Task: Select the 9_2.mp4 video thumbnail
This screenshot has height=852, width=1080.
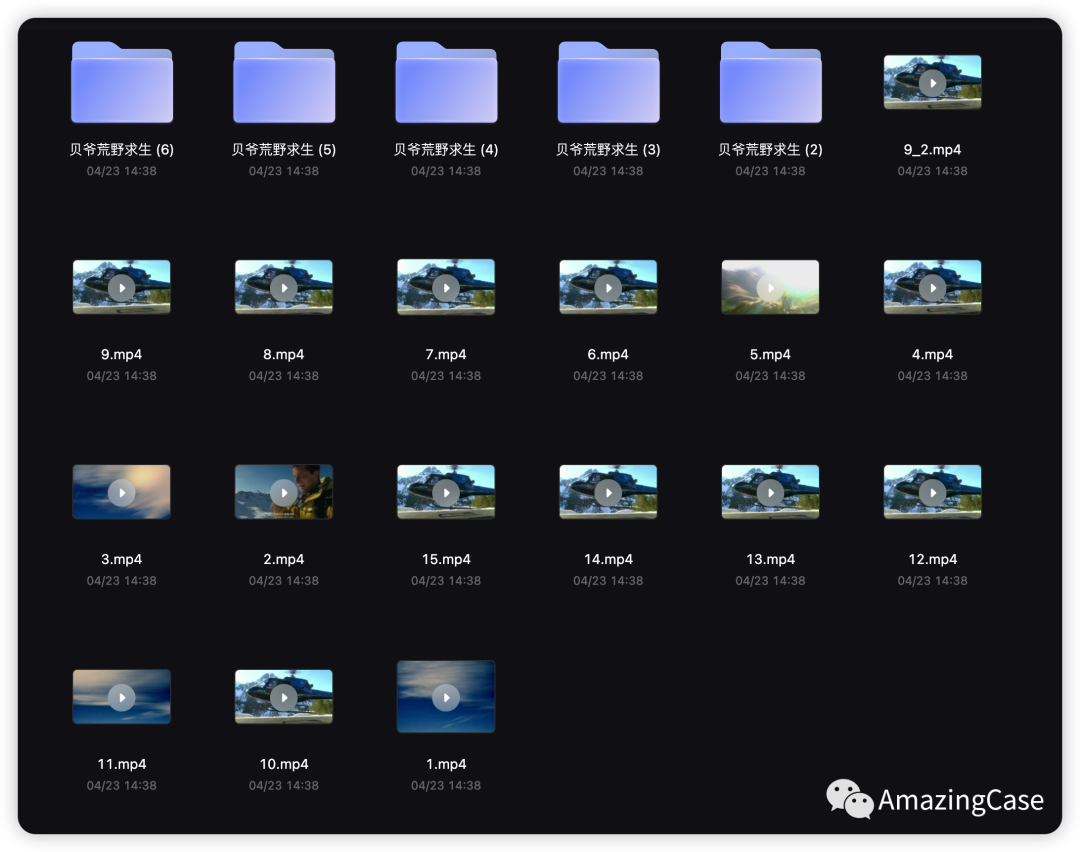Action: pyautogui.click(x=933, y=83)
